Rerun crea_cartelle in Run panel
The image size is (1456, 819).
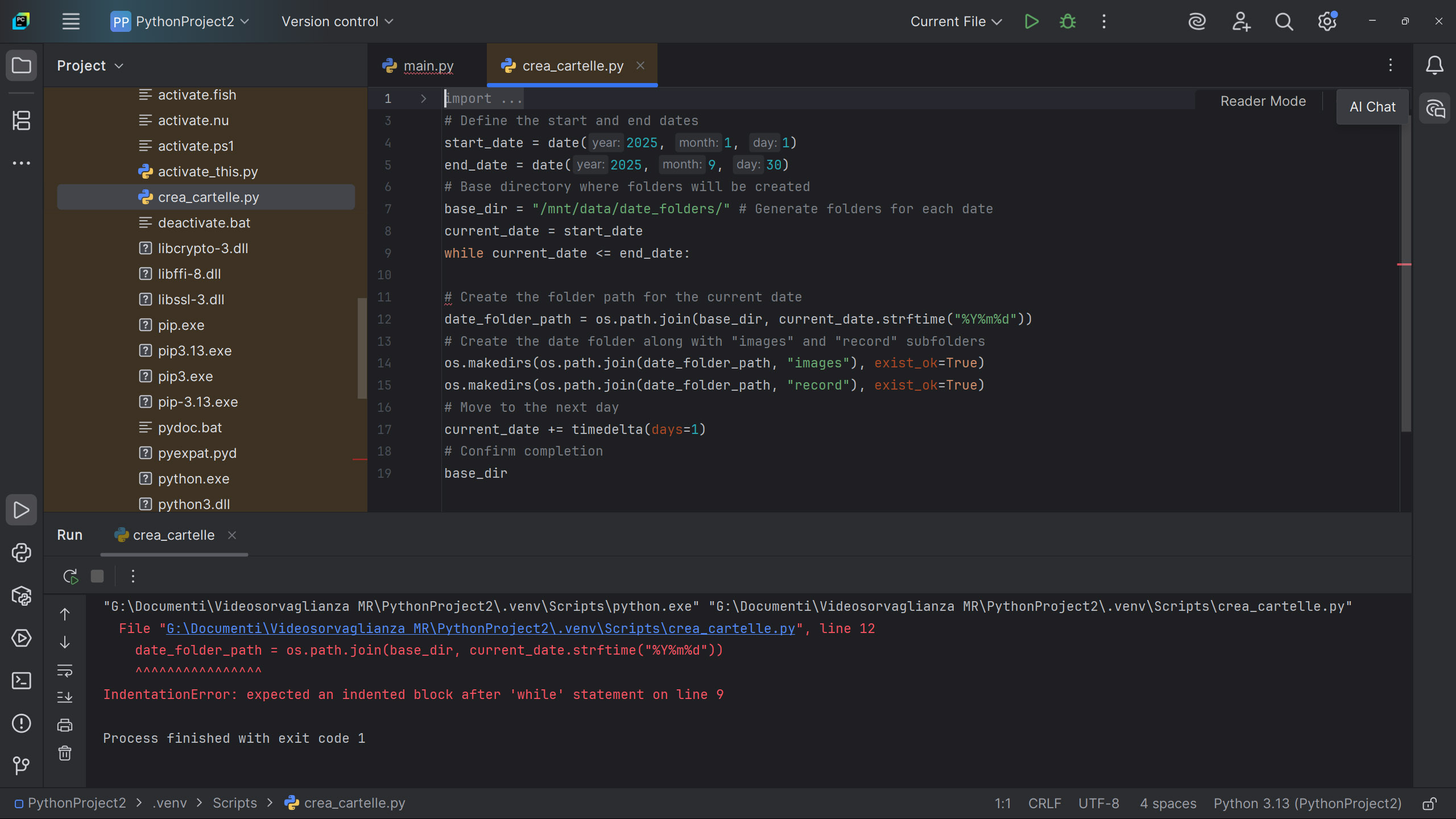(x=71, y=577)
